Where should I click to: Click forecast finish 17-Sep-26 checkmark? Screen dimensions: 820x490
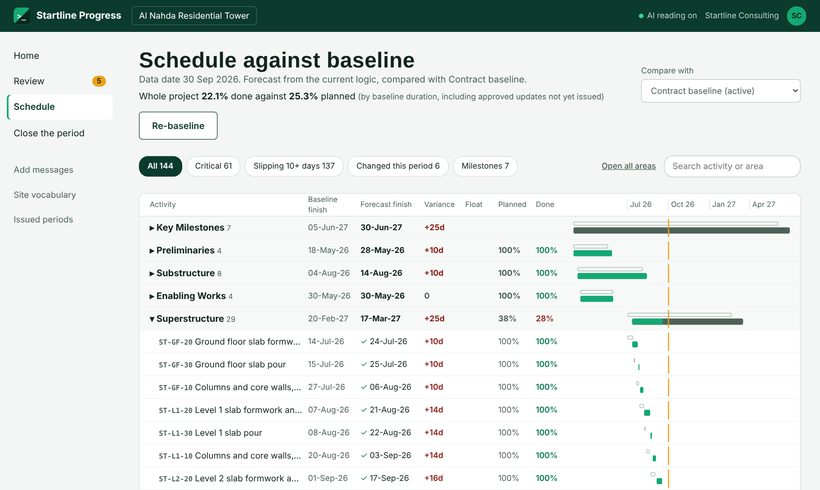click(364, 478)
